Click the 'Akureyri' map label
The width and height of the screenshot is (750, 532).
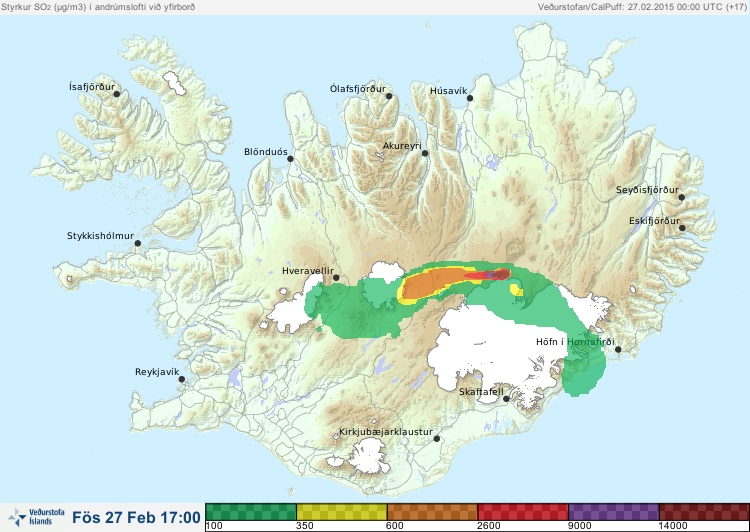pos(402,146)
